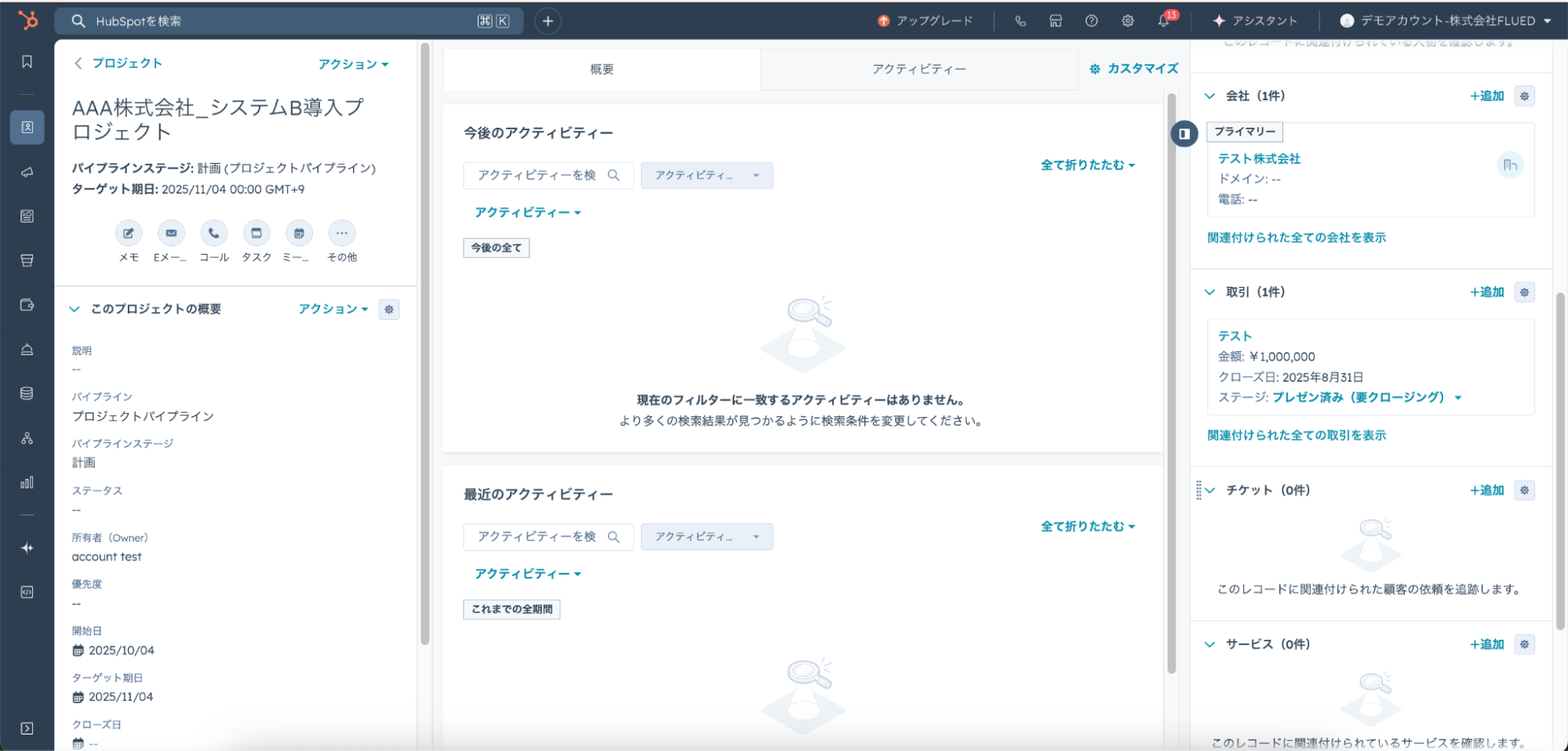Switch to the アクティビティー tab
The width and height of the screenshot is (1568, 751).
(x=919, y=69)
